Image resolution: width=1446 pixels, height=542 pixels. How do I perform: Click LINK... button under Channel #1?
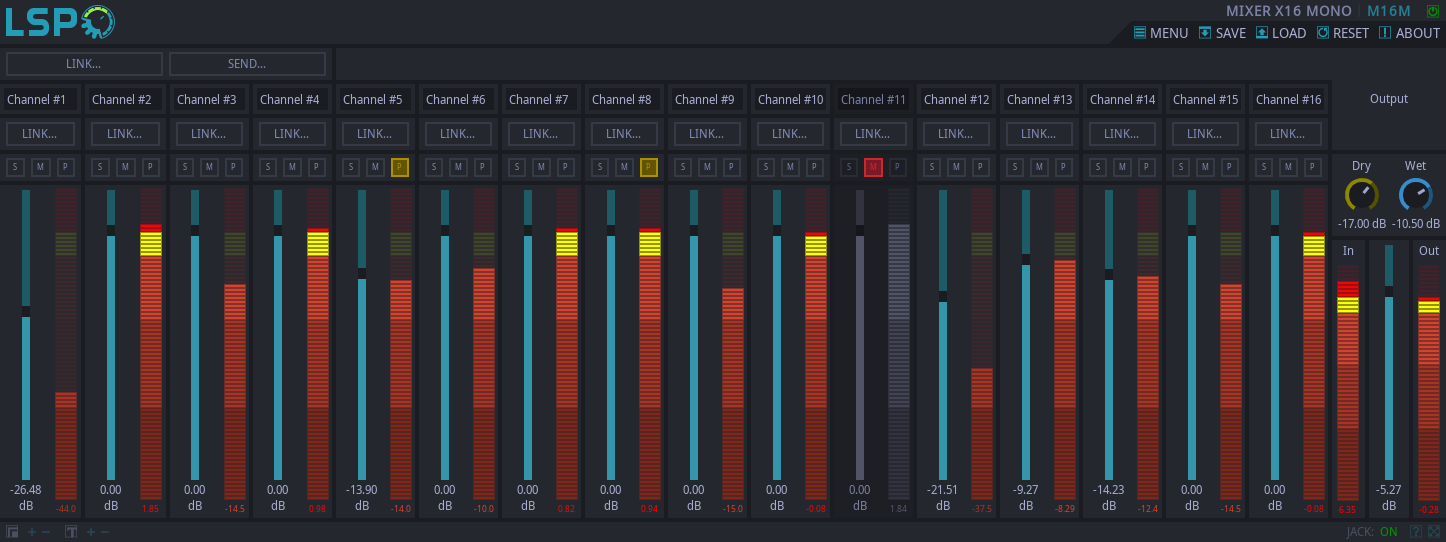click(x=42, y=133)
